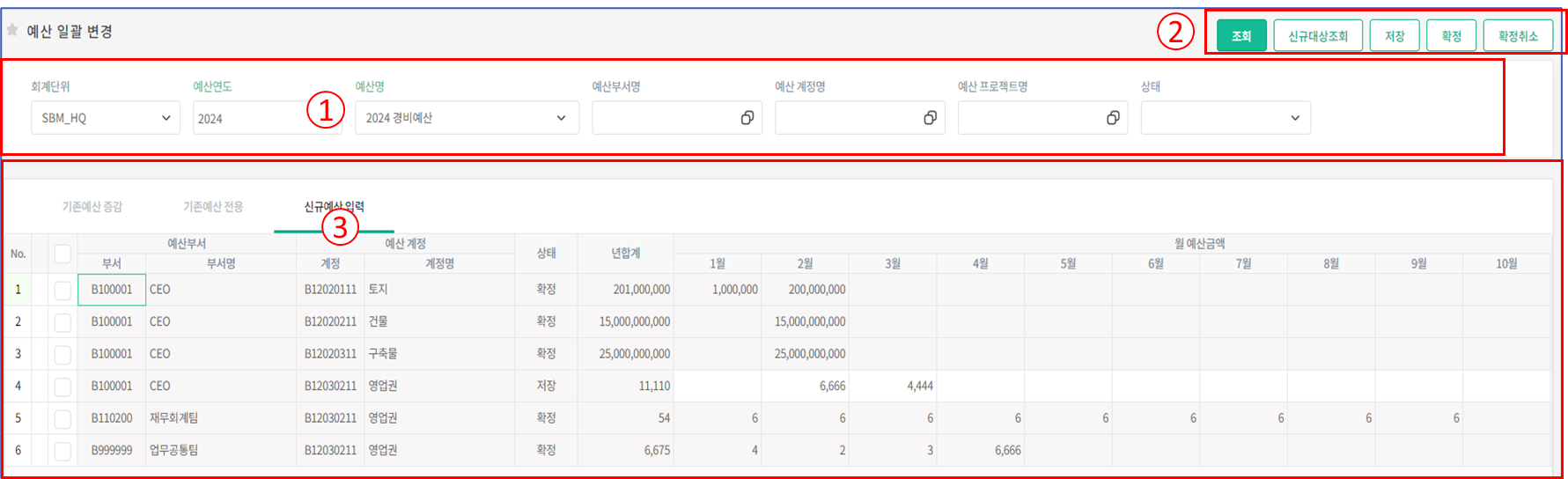Expand the 상태 dropdown
1568x479 pixels.
(x=1225, y=118)
